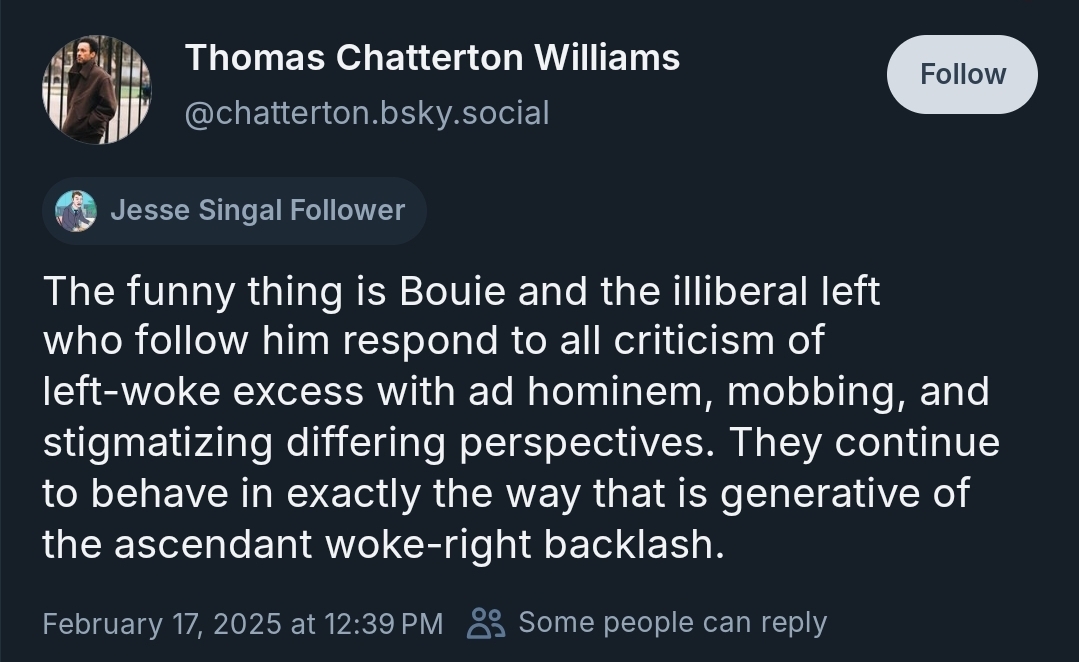Click Jesse Singal's small avatar icon
This screenshot has width=1079, height=662.
coord(76,211)
